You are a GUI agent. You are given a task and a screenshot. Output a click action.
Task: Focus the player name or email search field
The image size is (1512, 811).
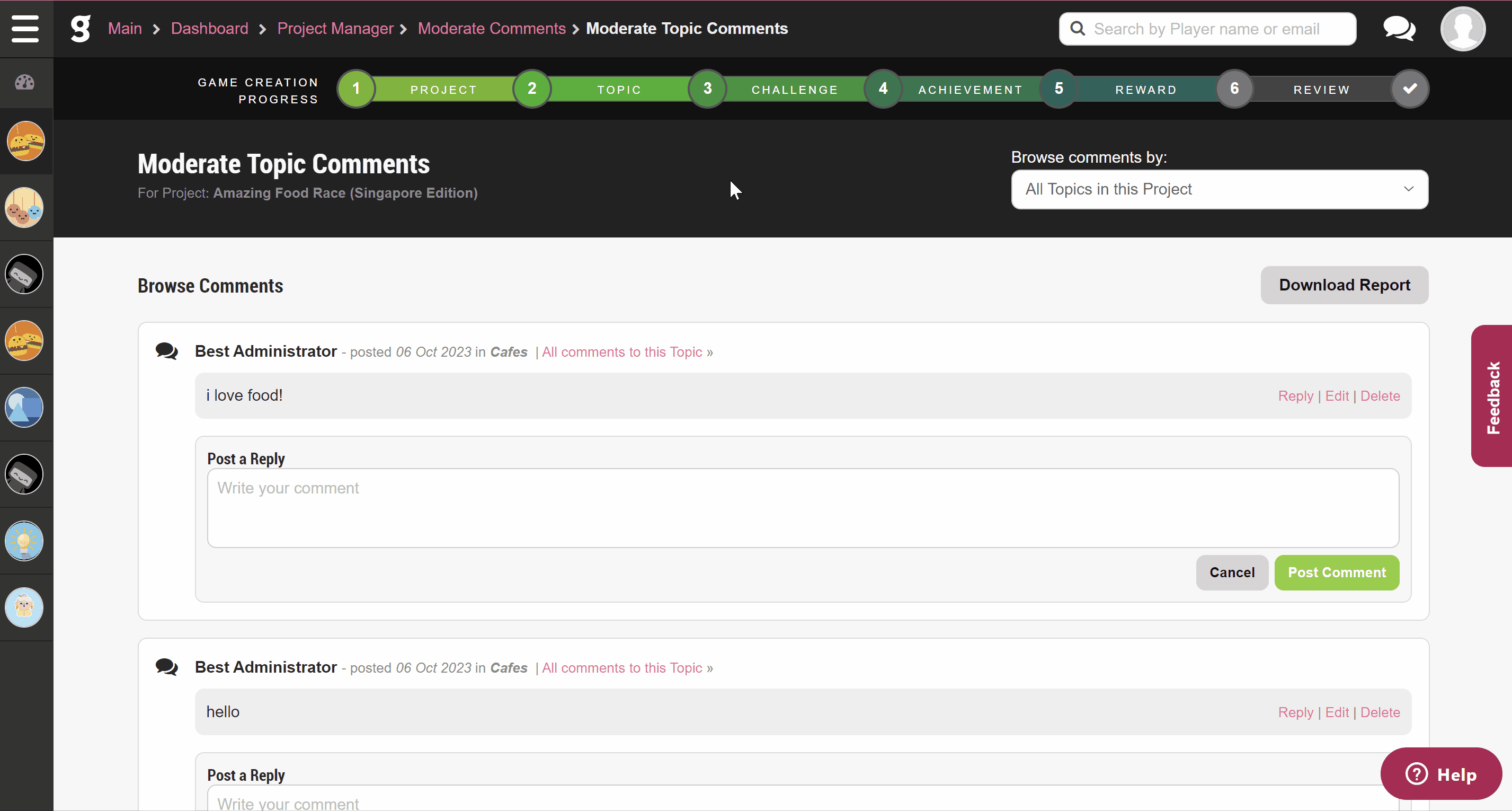click(x=1207, y=29)
